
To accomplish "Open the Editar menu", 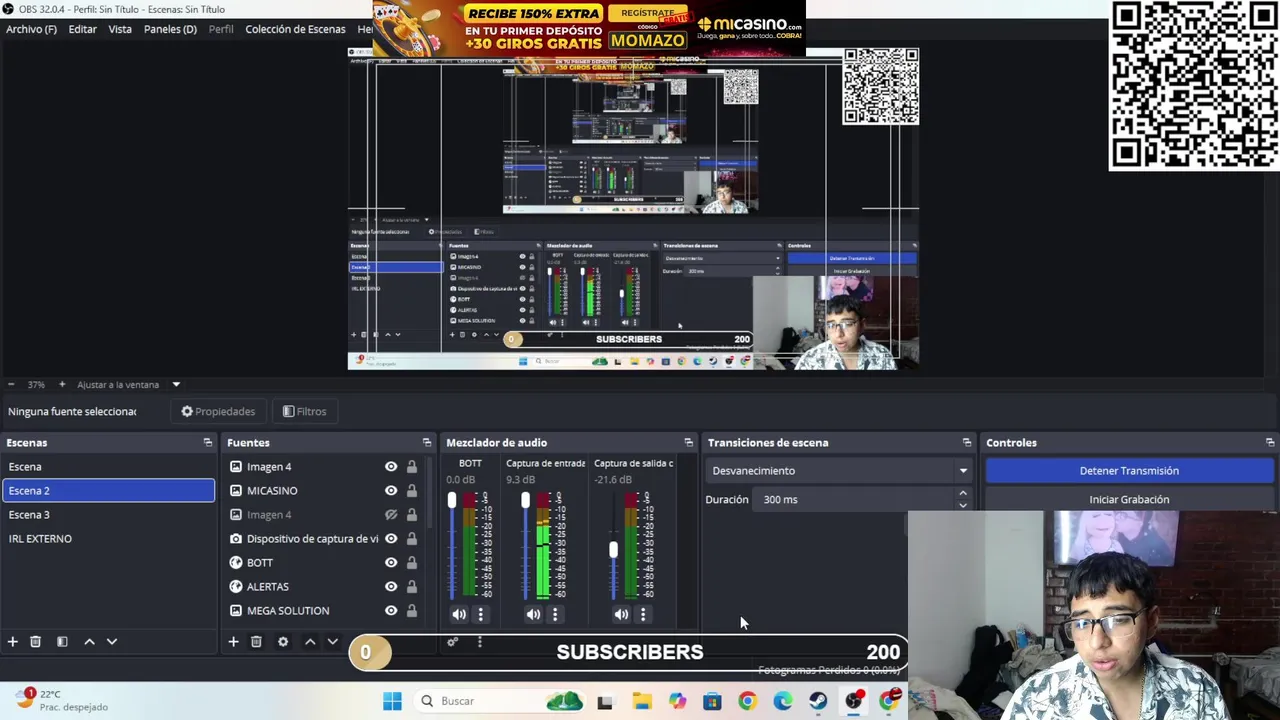I will [x=83, y=29].
